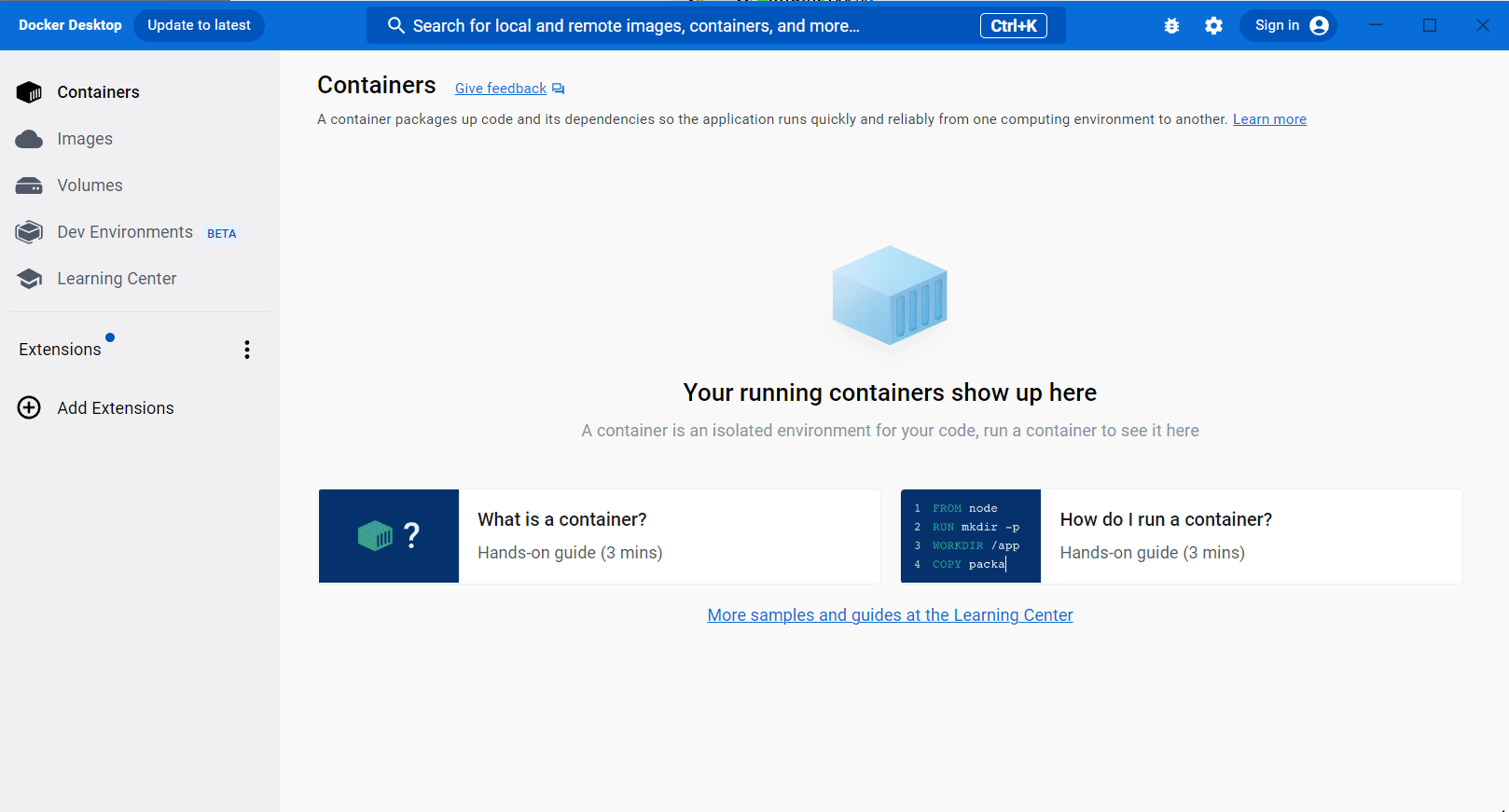This screenshot has width=1509, height=812.
Task: Click the BETA badge next to Dev Environments
Action: 222,234
